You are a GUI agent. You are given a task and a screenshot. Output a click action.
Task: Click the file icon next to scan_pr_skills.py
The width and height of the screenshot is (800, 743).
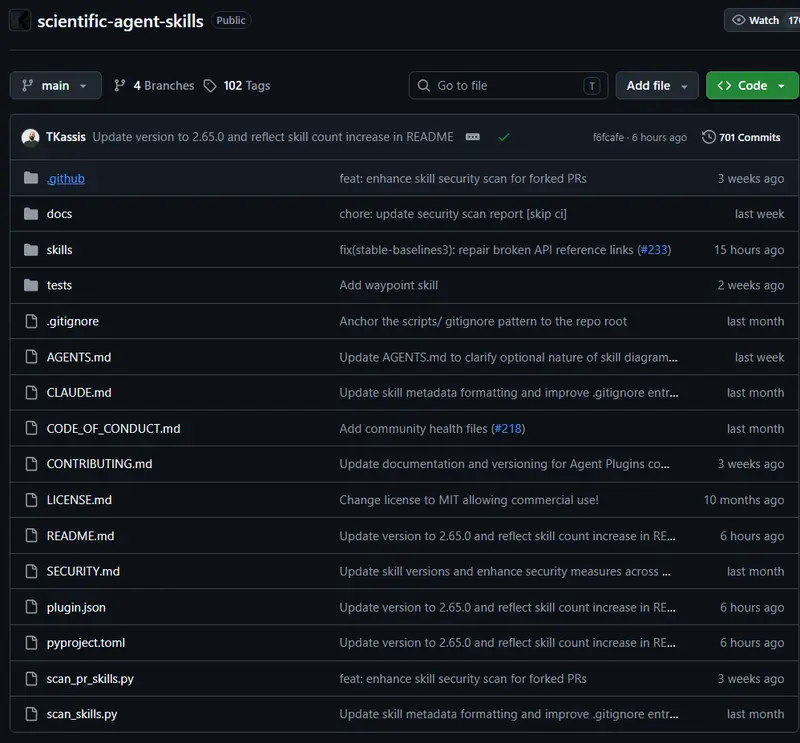coord(31,678)
